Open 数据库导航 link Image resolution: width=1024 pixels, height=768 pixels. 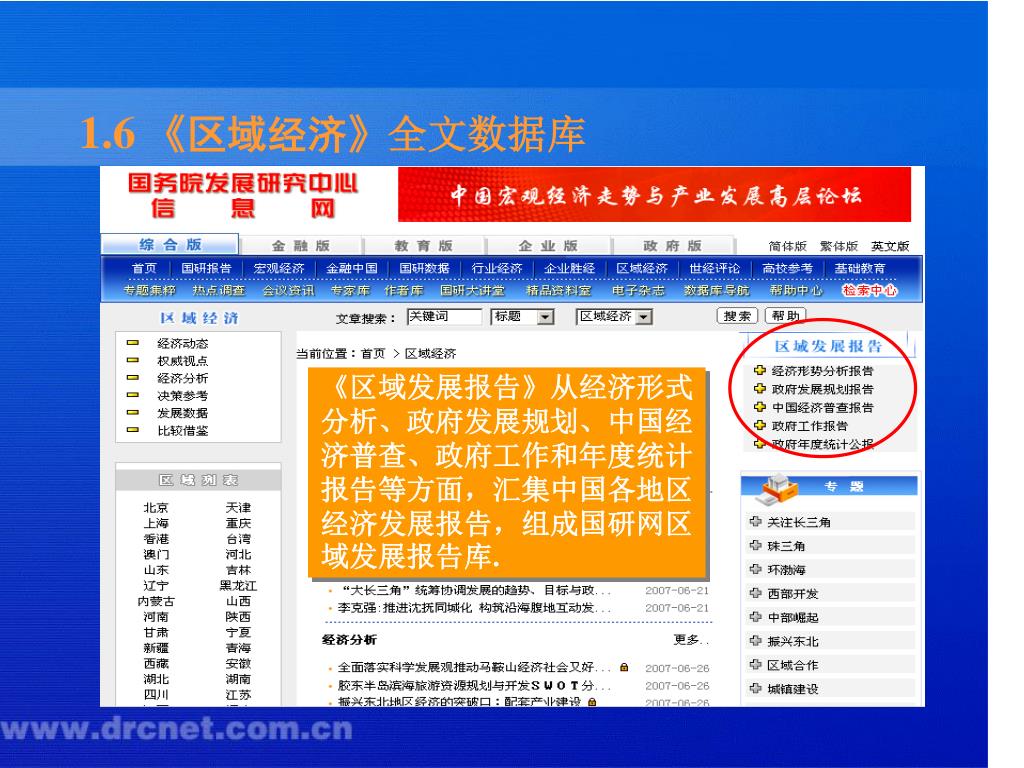(716, 291)
